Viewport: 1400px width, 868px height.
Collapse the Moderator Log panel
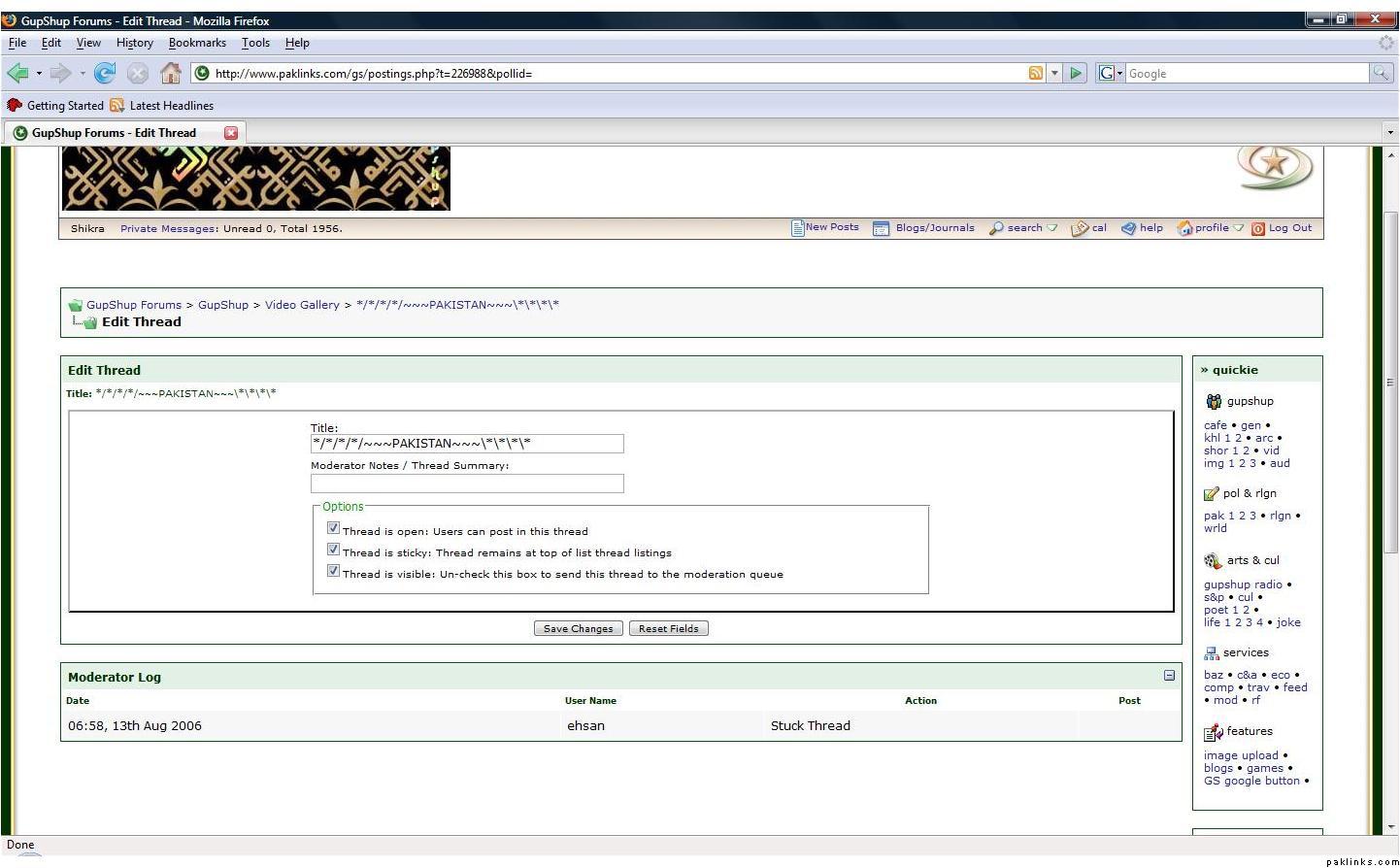coord(1169,676)
